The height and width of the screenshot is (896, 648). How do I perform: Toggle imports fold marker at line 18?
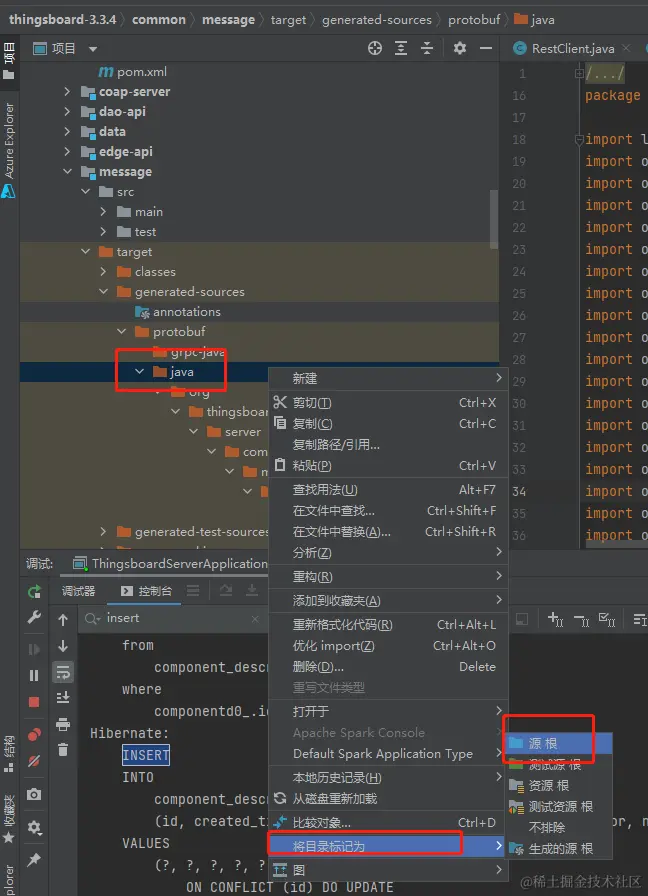pos(579,139)
